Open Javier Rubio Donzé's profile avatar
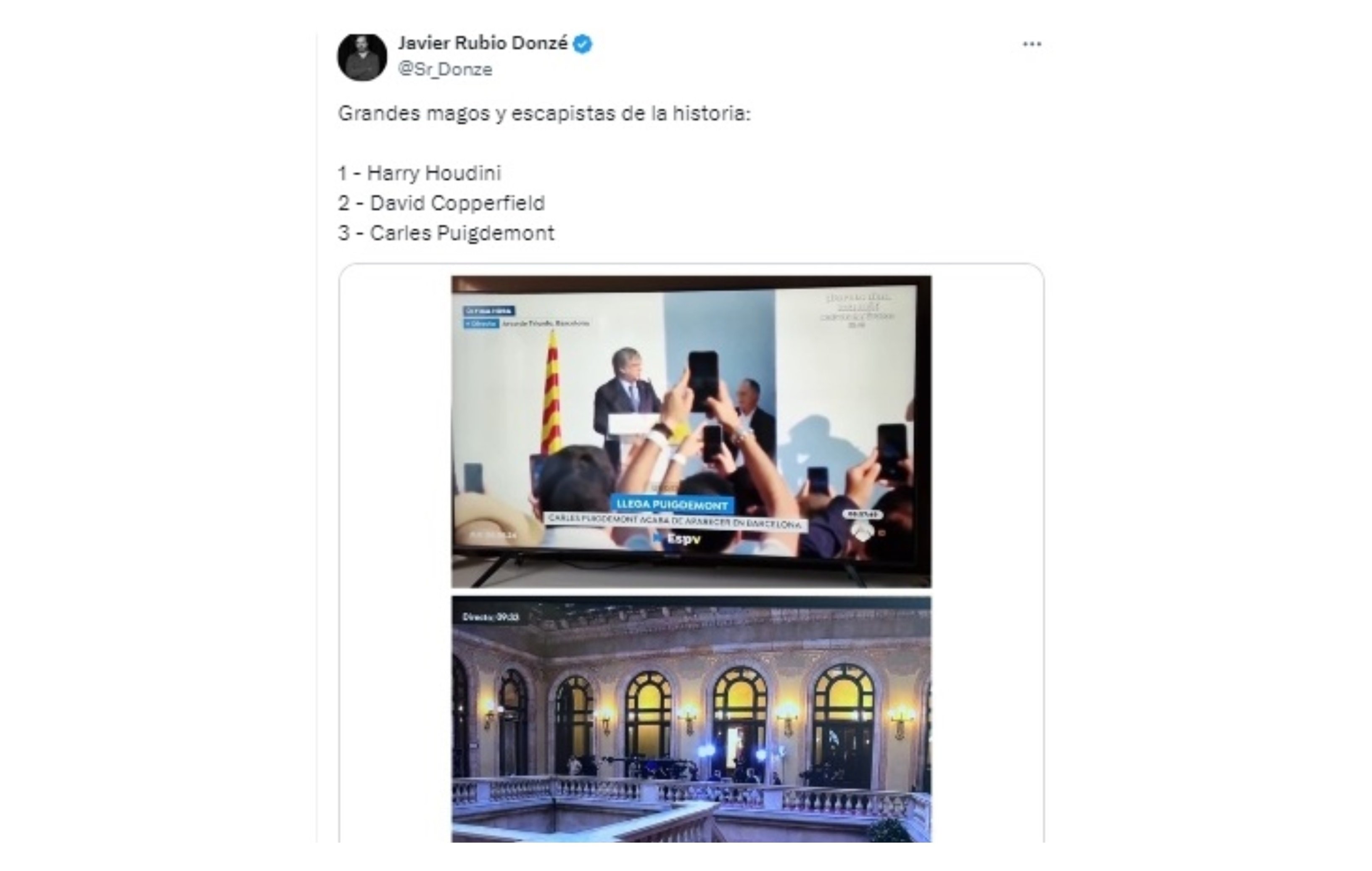 click(x=362, y=56)
